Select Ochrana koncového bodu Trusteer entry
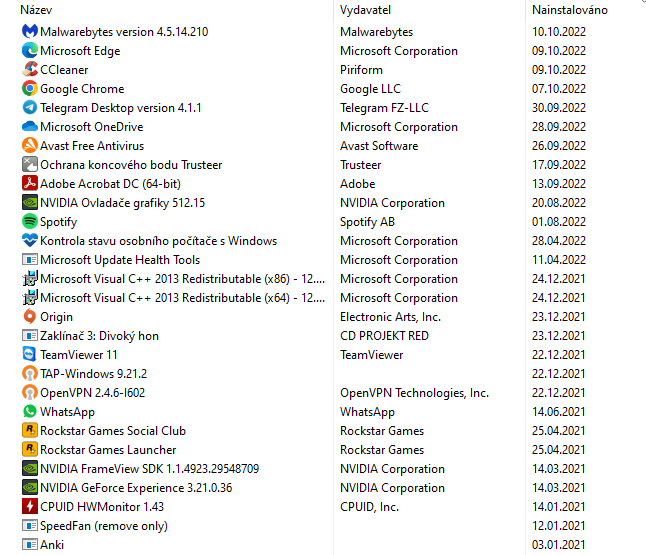646x555 pixels. tap(131, 164)
